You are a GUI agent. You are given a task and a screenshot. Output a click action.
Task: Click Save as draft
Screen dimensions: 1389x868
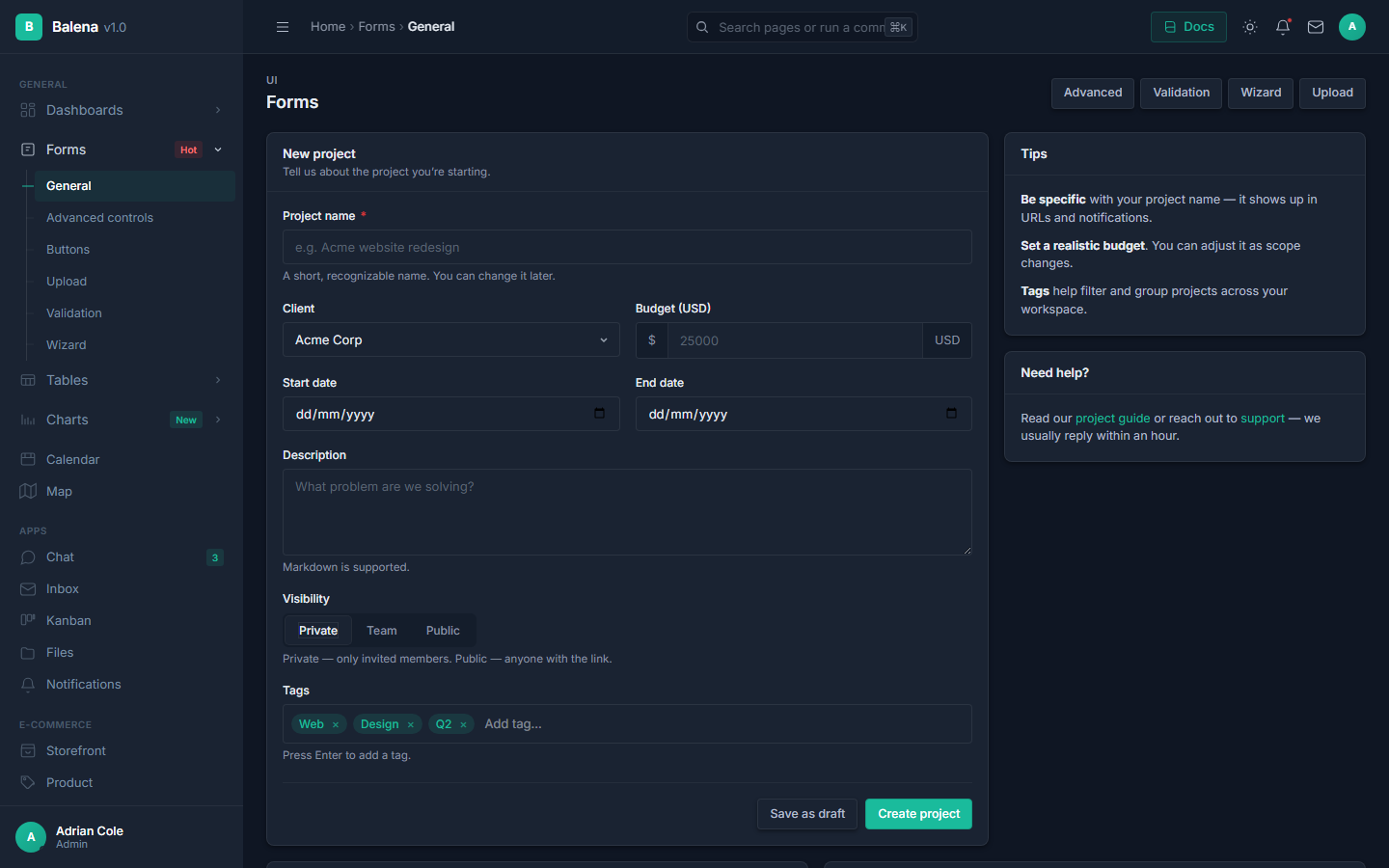(807, 814)
